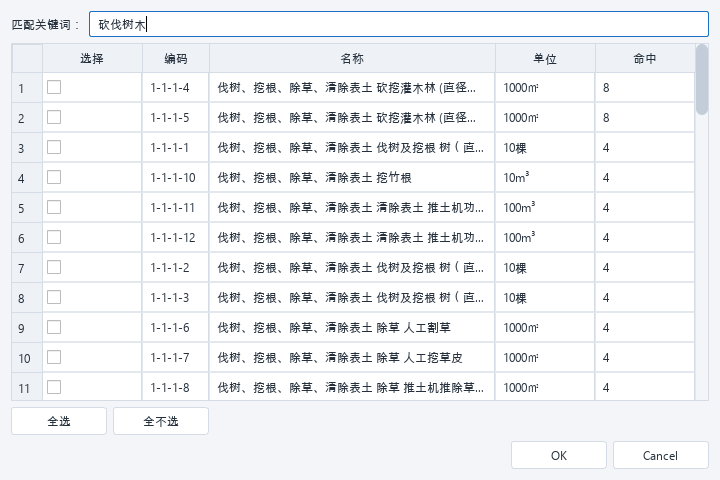Viewport: 720px width, 480px height.
Task: Click code cell 1-1-1-2
Action: coord(176,267)
